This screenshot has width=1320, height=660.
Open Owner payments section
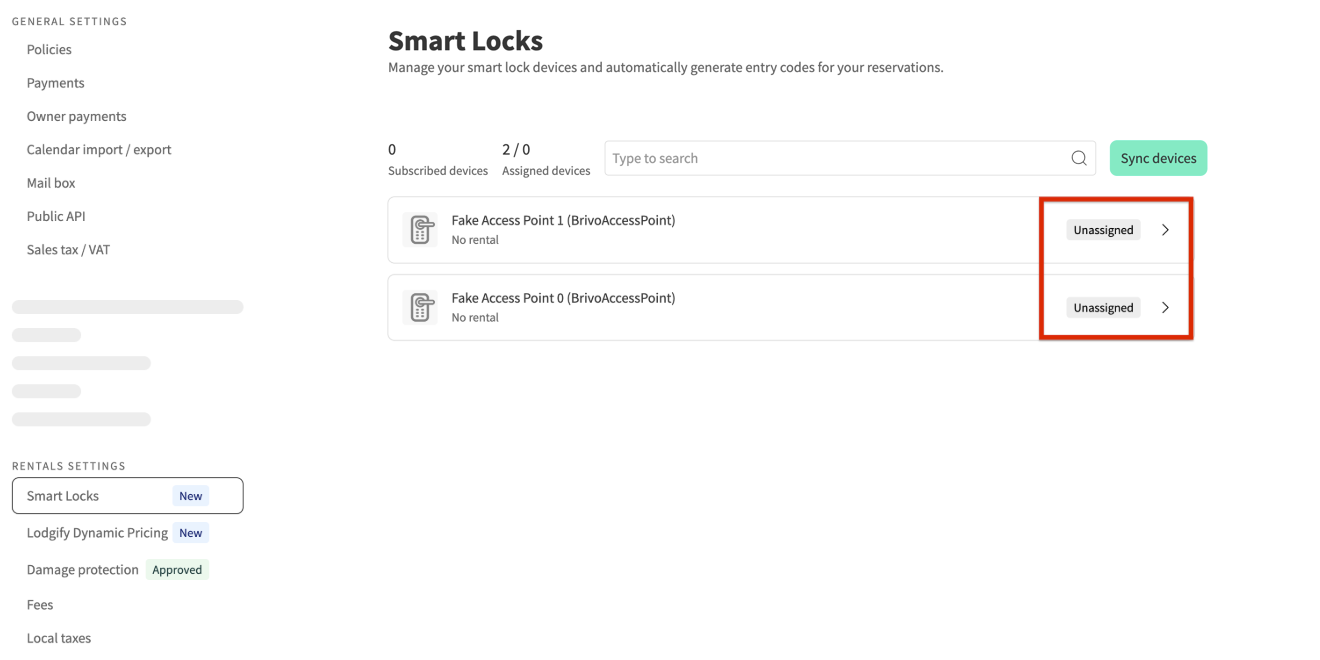(x=76, y=116)
